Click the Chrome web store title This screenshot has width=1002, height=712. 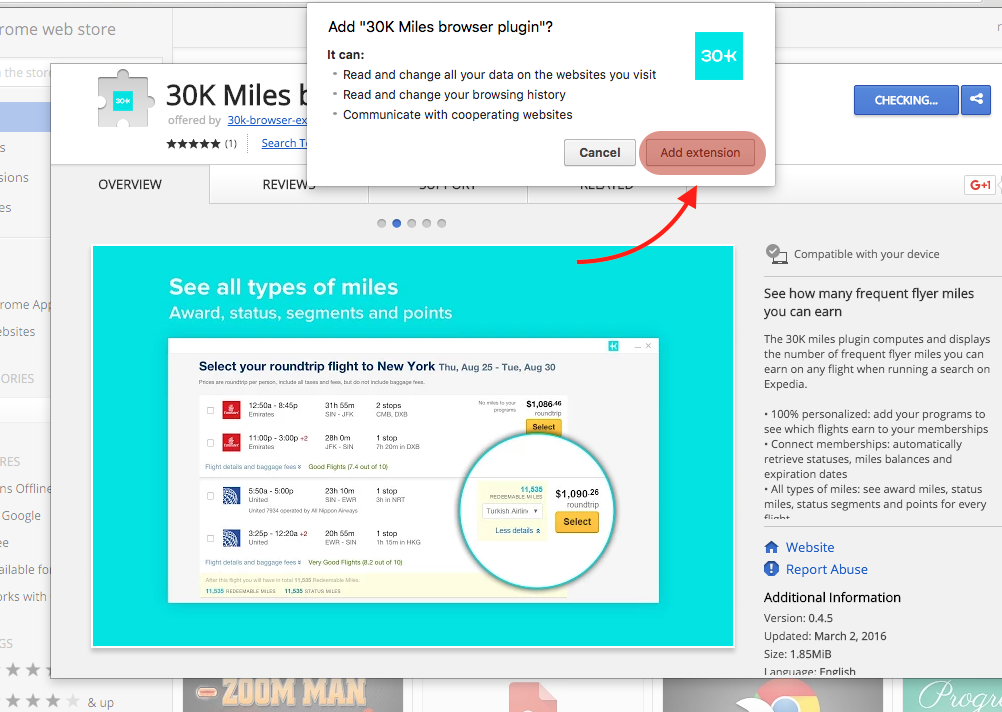coord(58,29)
